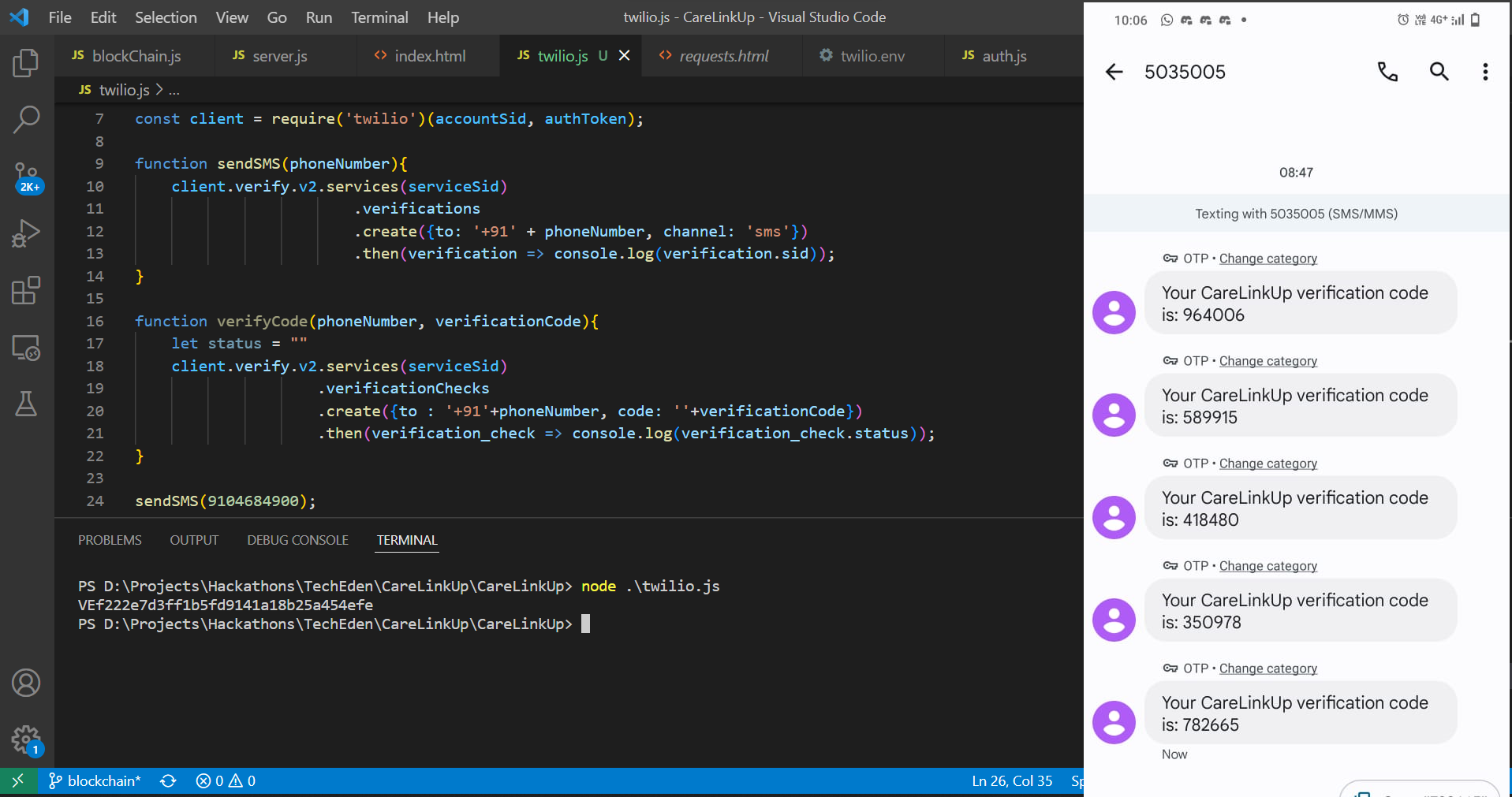Viewport: 1512px width, 797px height.
Task: Click the VS Code logo icon
Action: pyautogui.click(x=19, y=17)
